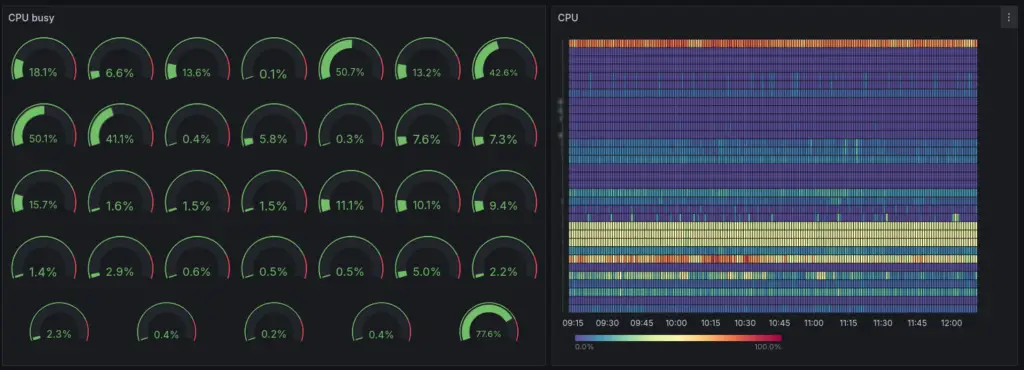1024x370 pixels.
Task: Click the heatmap color gradient legend bar
Action: (678, 338)
